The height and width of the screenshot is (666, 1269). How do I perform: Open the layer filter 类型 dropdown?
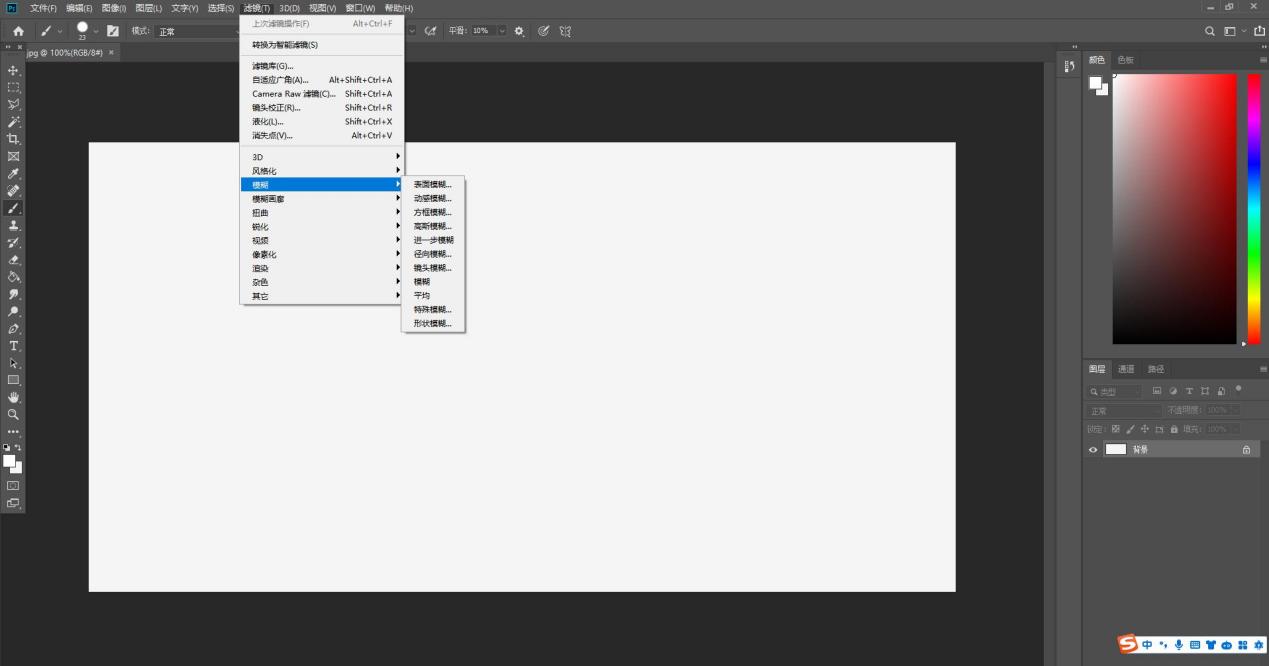point(1115,391)
